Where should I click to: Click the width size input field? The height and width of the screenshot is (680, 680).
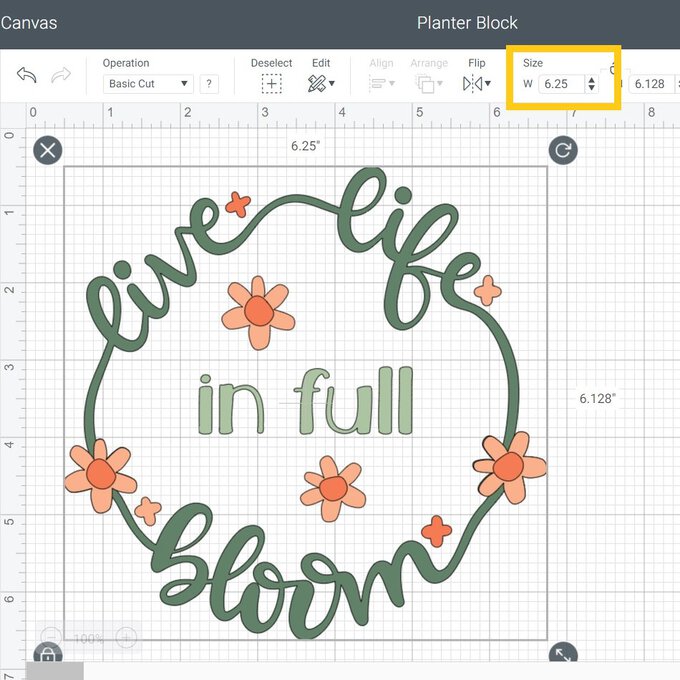(560, 84)
